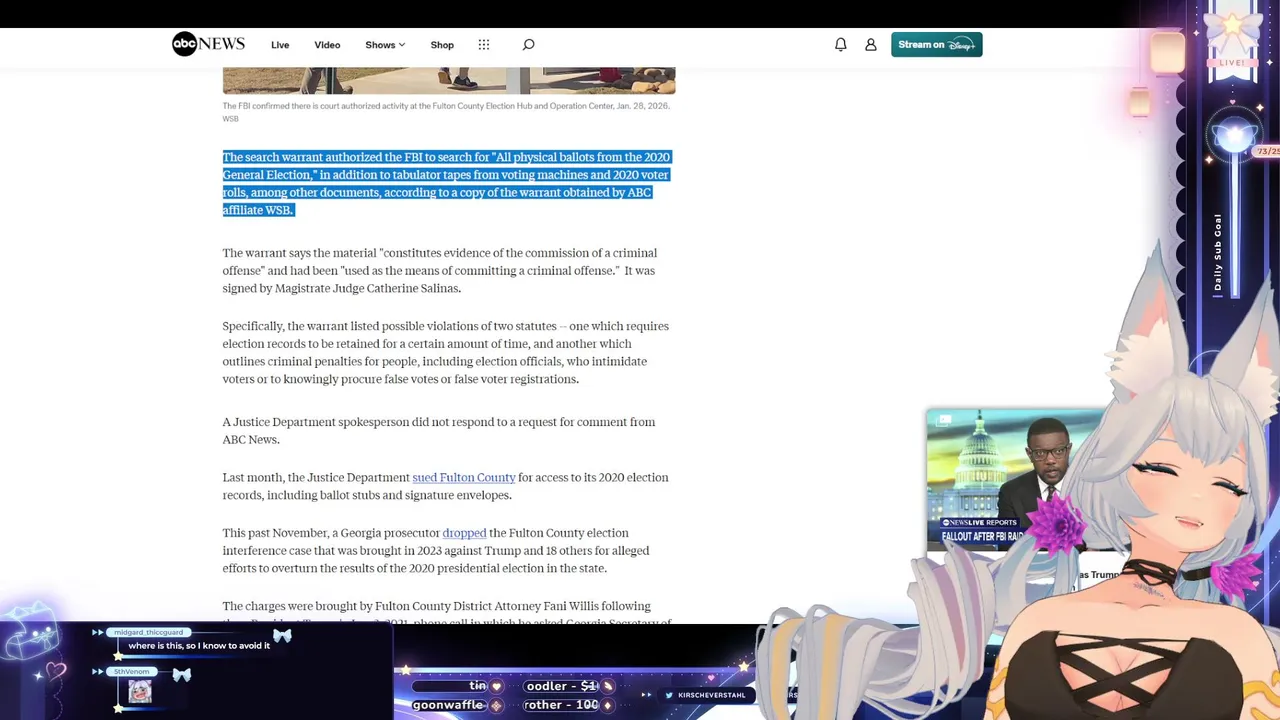Open the Live nav item
Viewport: 1280px width, 720px height.
280,45
